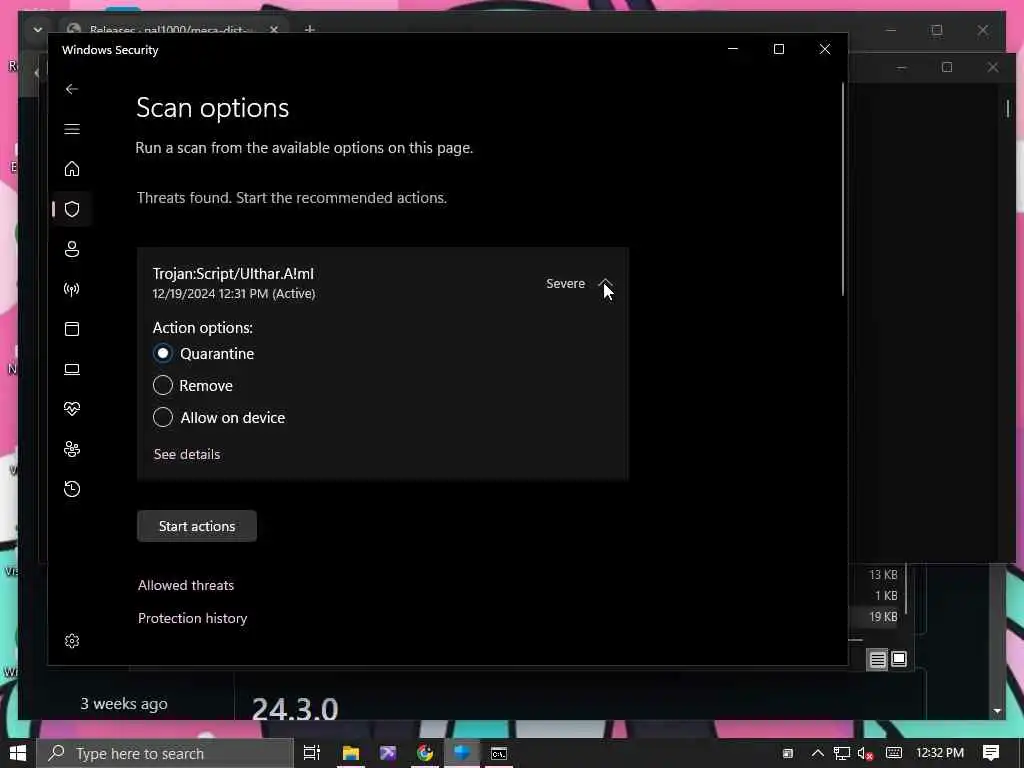Viewport: 1024px width, 768px height.
Task: Open the Windows Security taskbar icon
Action: pos(462,753)
